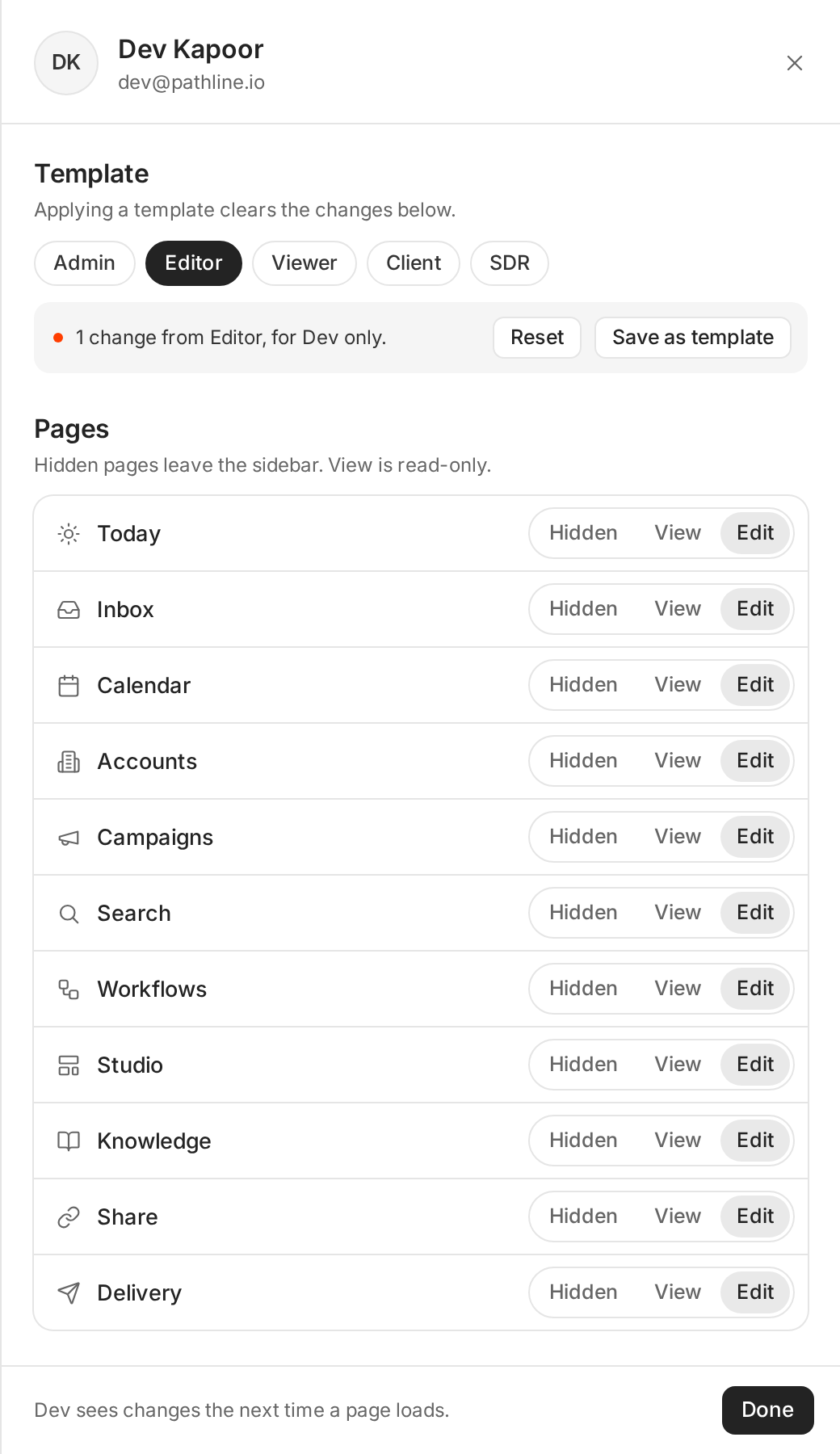
Task: Select Edit for the Today page
Action: pyautogui.click(x=755, y=533)
